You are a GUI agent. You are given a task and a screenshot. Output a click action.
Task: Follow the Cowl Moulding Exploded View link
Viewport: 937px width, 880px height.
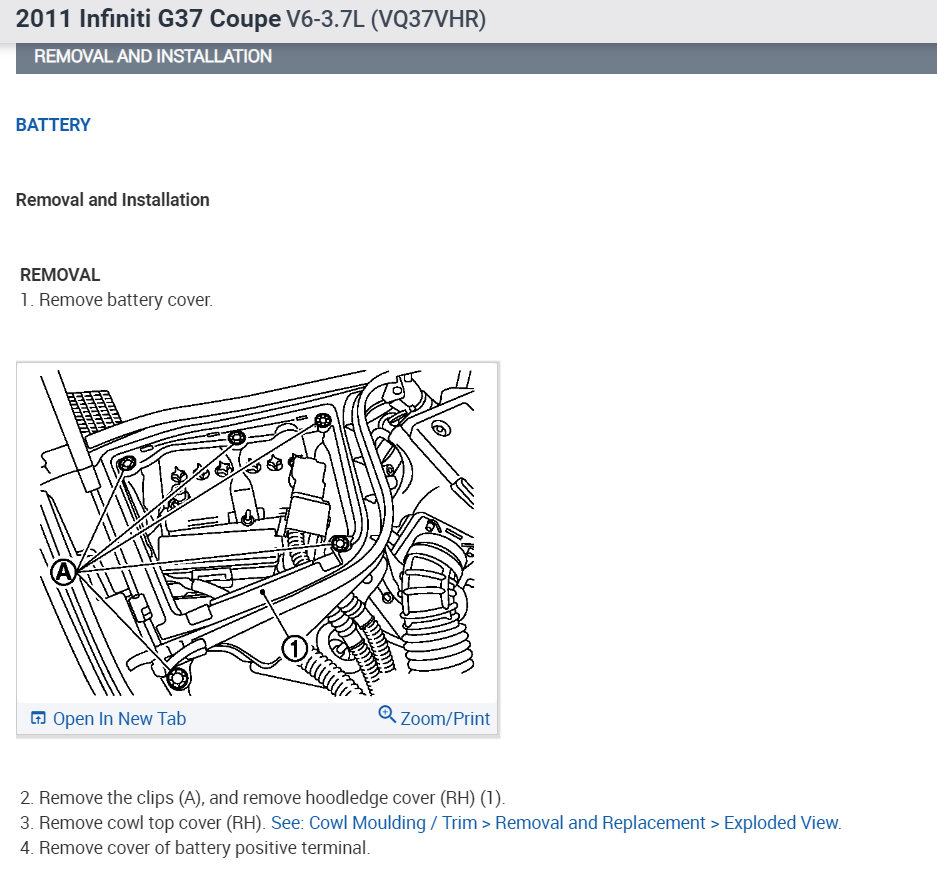click(556, 823)
